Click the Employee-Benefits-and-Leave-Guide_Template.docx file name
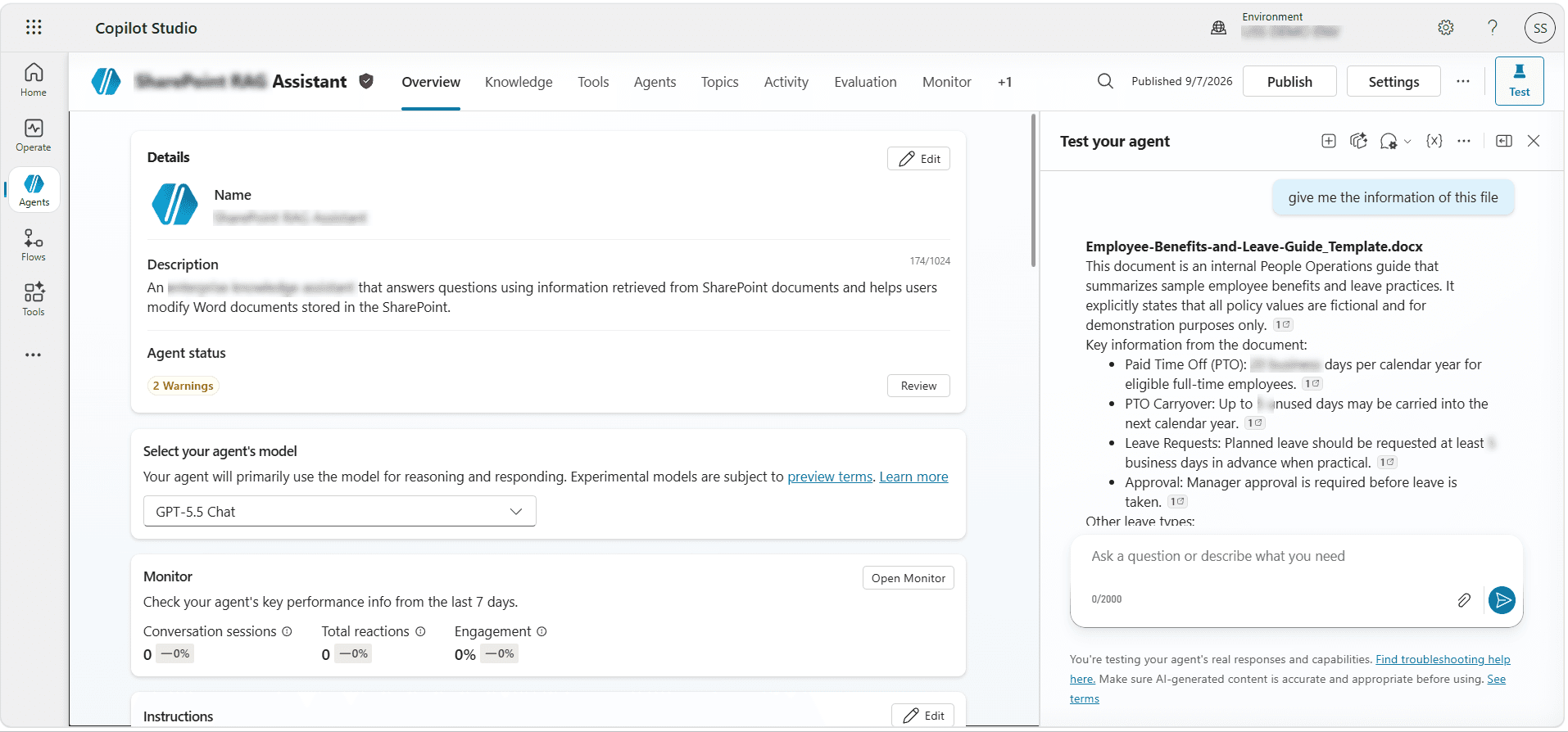The width and height of the screenshot is (1568, 732). [x=1253, y=246]
